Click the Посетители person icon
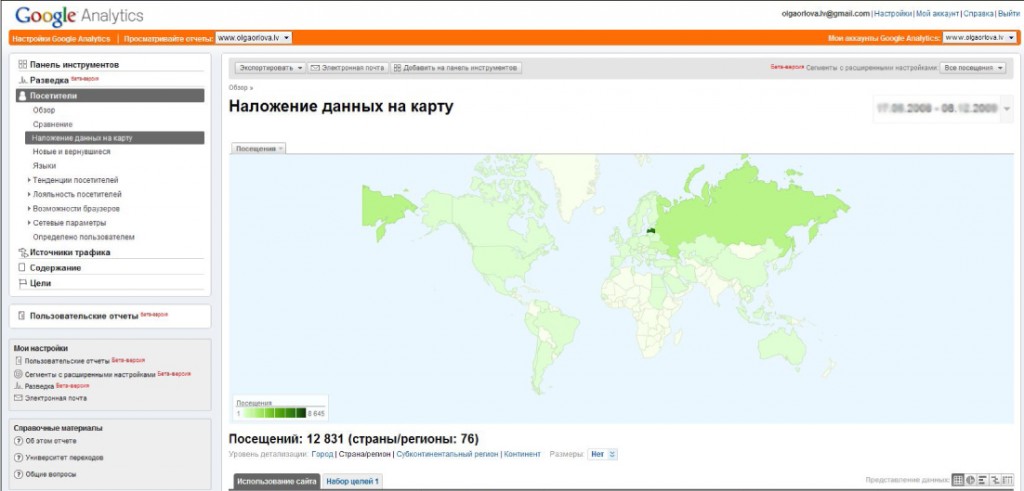Screen dimensions: 1024x491 [23, 96]
